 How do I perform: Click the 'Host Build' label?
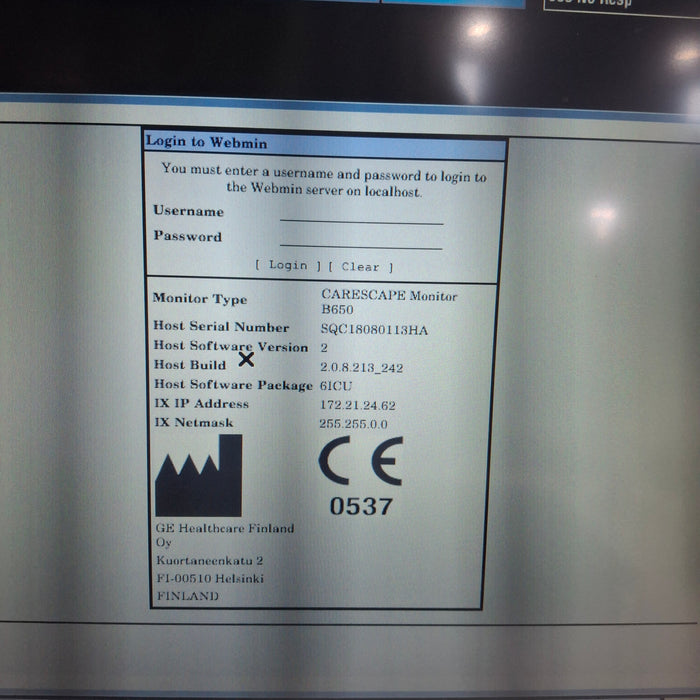[190, 365]
